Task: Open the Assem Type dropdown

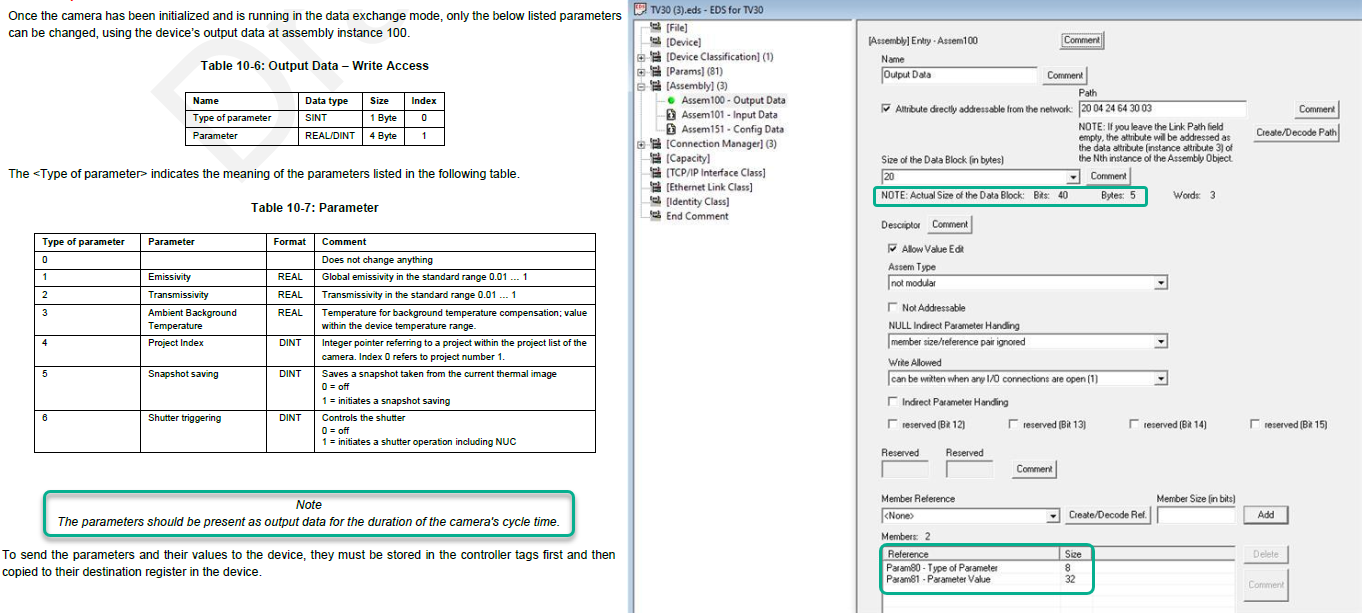Action: 1161,283
